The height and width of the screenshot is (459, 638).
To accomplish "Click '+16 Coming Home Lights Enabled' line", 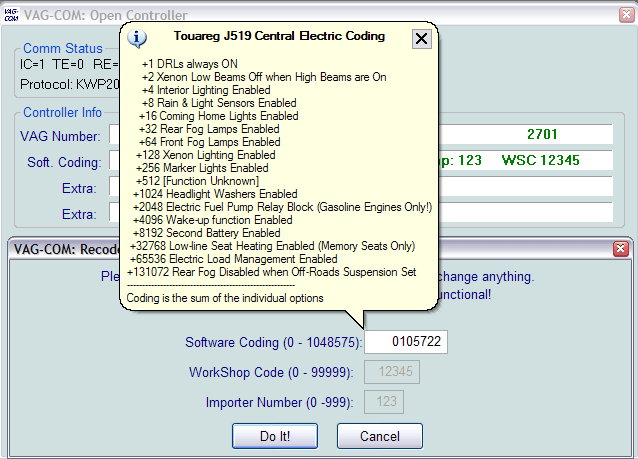I will click(x=218, y=116).
